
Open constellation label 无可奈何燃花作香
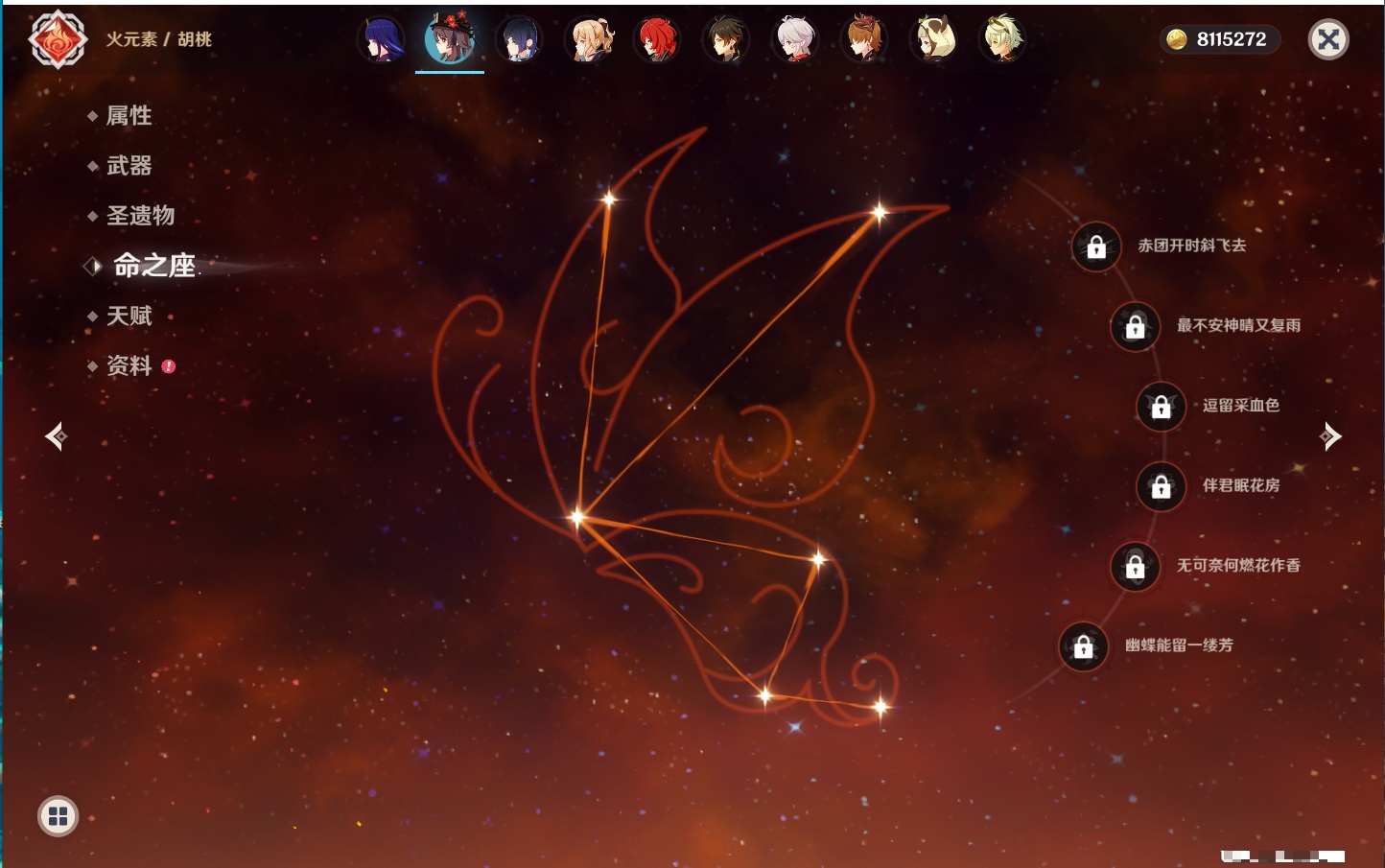coord(1239,565)
